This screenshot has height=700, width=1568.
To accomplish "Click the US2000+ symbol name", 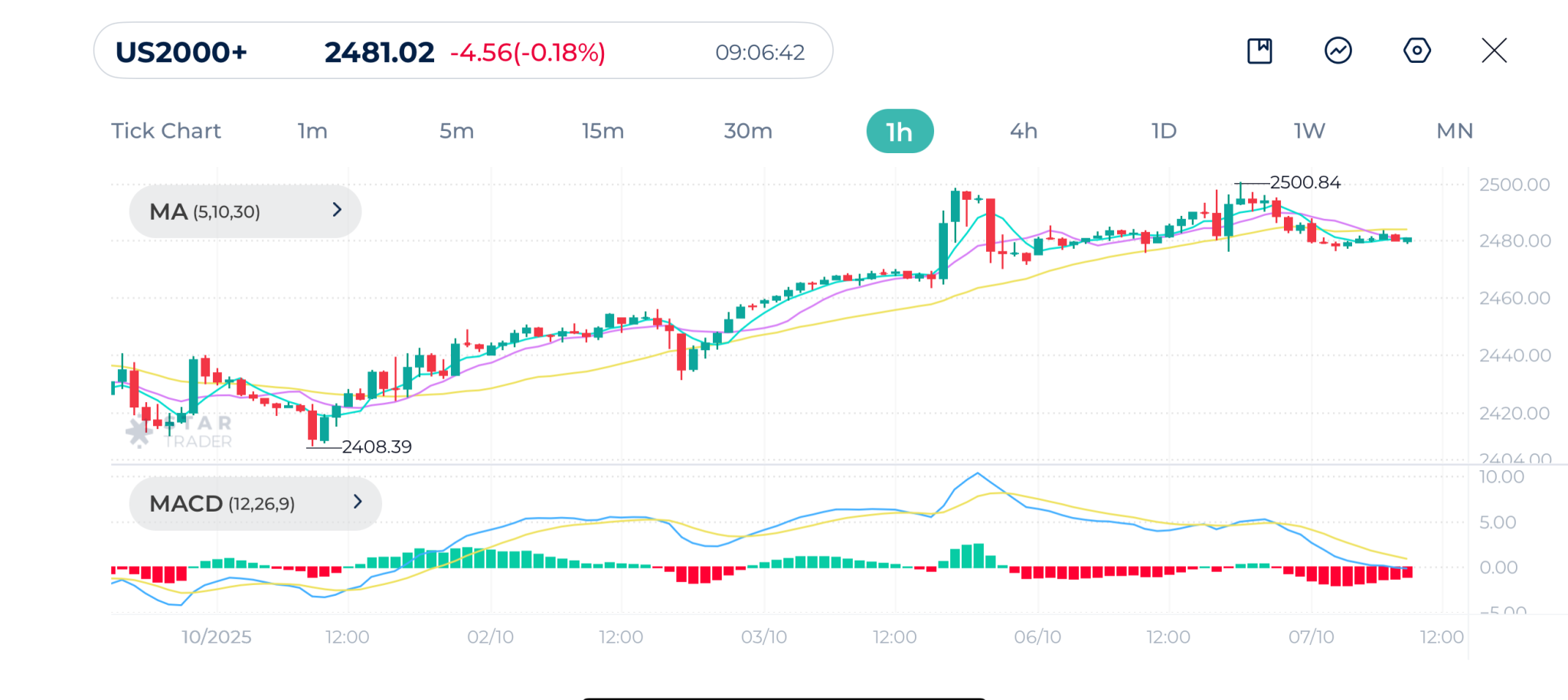I will click(181, 52).
